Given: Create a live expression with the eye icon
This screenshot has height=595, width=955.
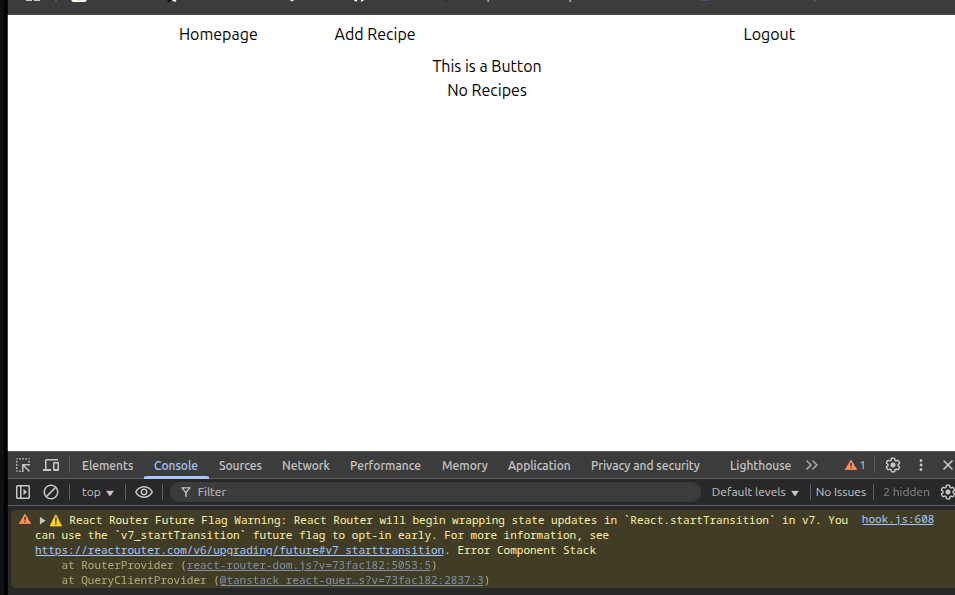Looking at the screenshot, I should coord(144,492).
